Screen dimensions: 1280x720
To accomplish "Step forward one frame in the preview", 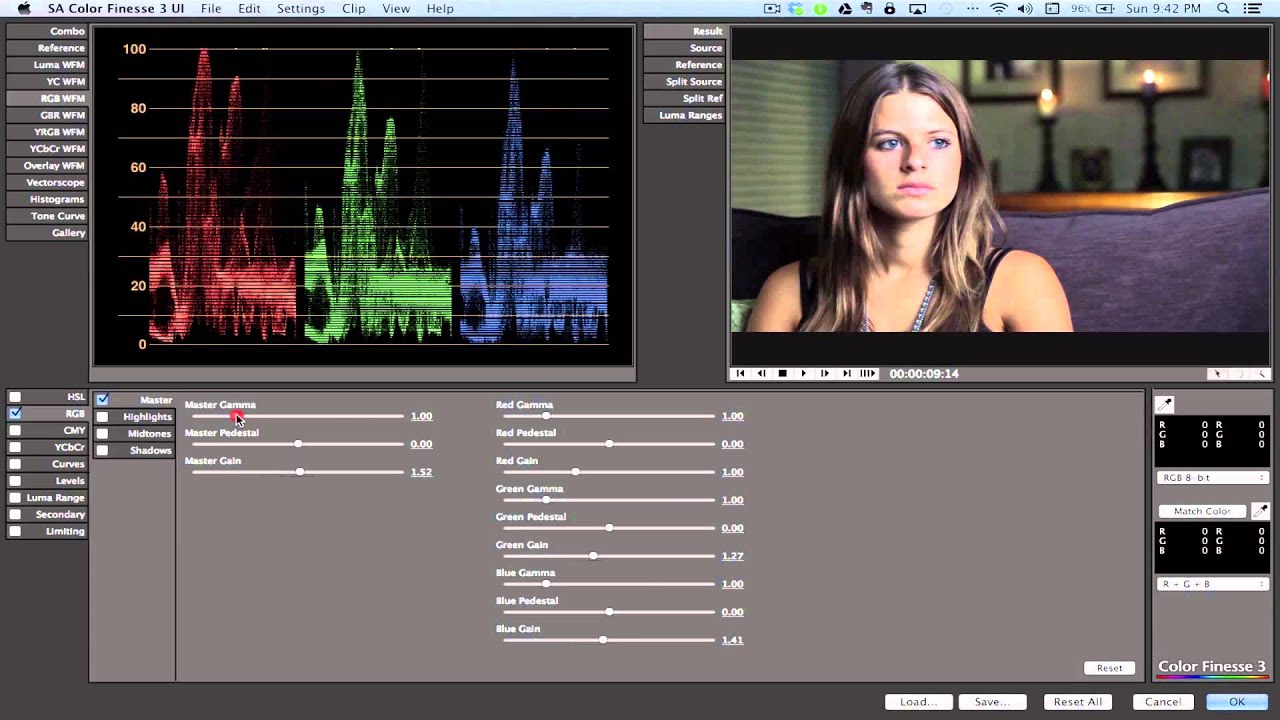I will (x=824, y=373).
